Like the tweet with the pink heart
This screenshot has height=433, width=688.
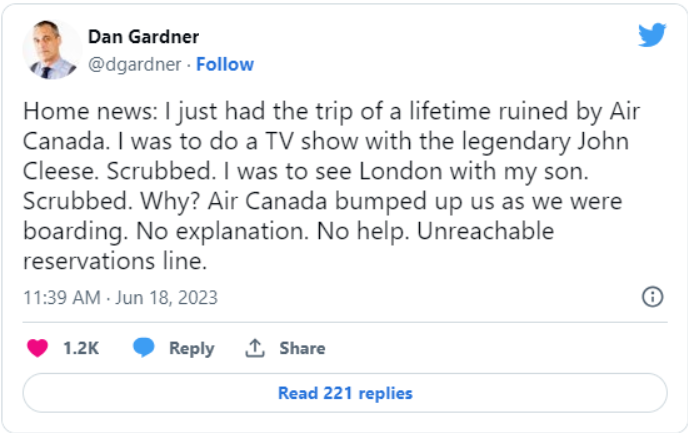coord(37,348)
